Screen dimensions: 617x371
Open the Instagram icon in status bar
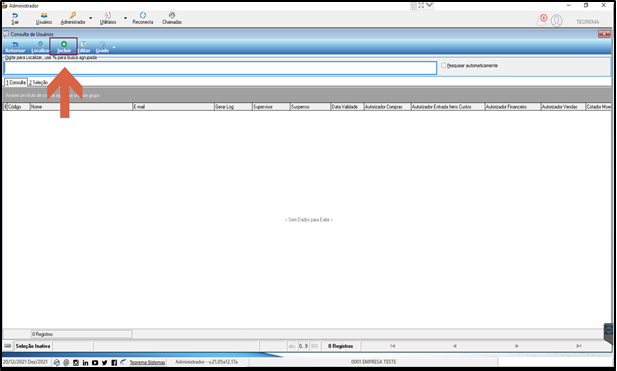click(x=76, y=362)
